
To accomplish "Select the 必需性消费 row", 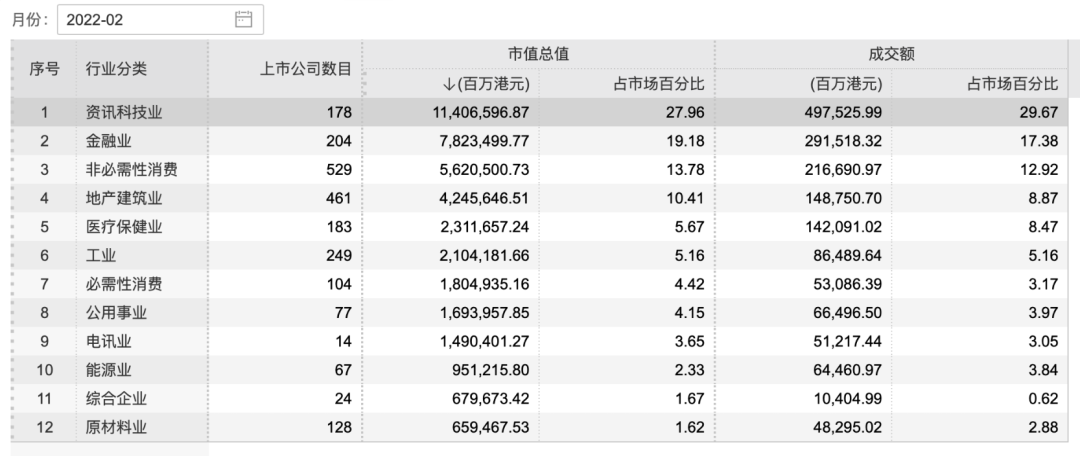I will (124, 284).
